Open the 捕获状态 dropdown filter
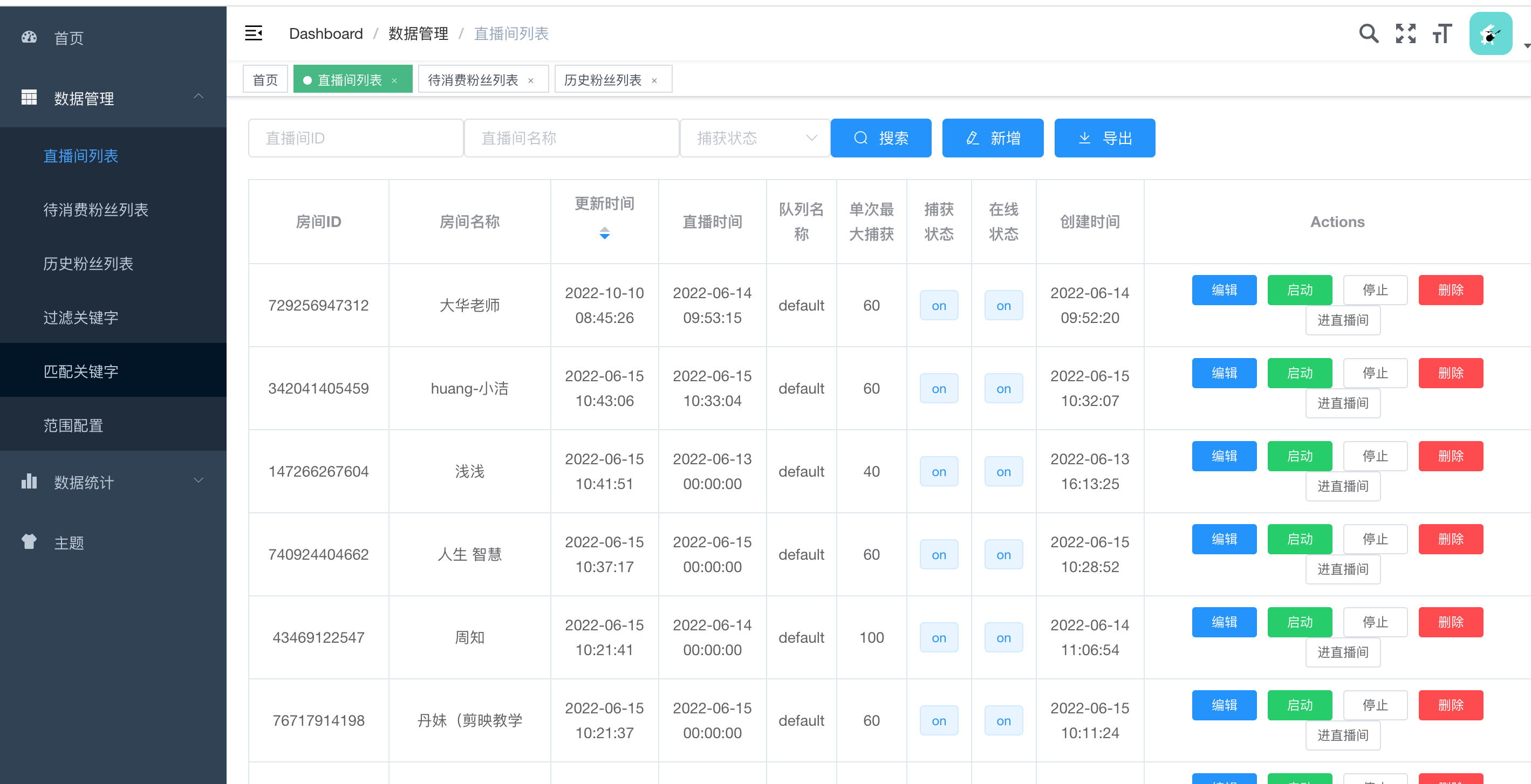1531x784 pixels. (754, 138)
